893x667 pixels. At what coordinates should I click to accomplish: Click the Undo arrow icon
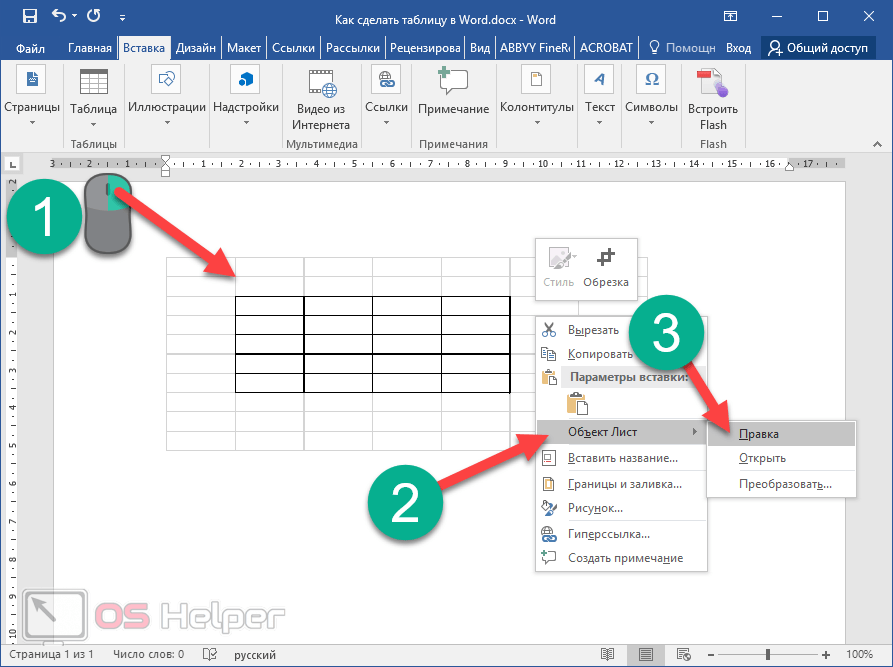click(59, 16)
